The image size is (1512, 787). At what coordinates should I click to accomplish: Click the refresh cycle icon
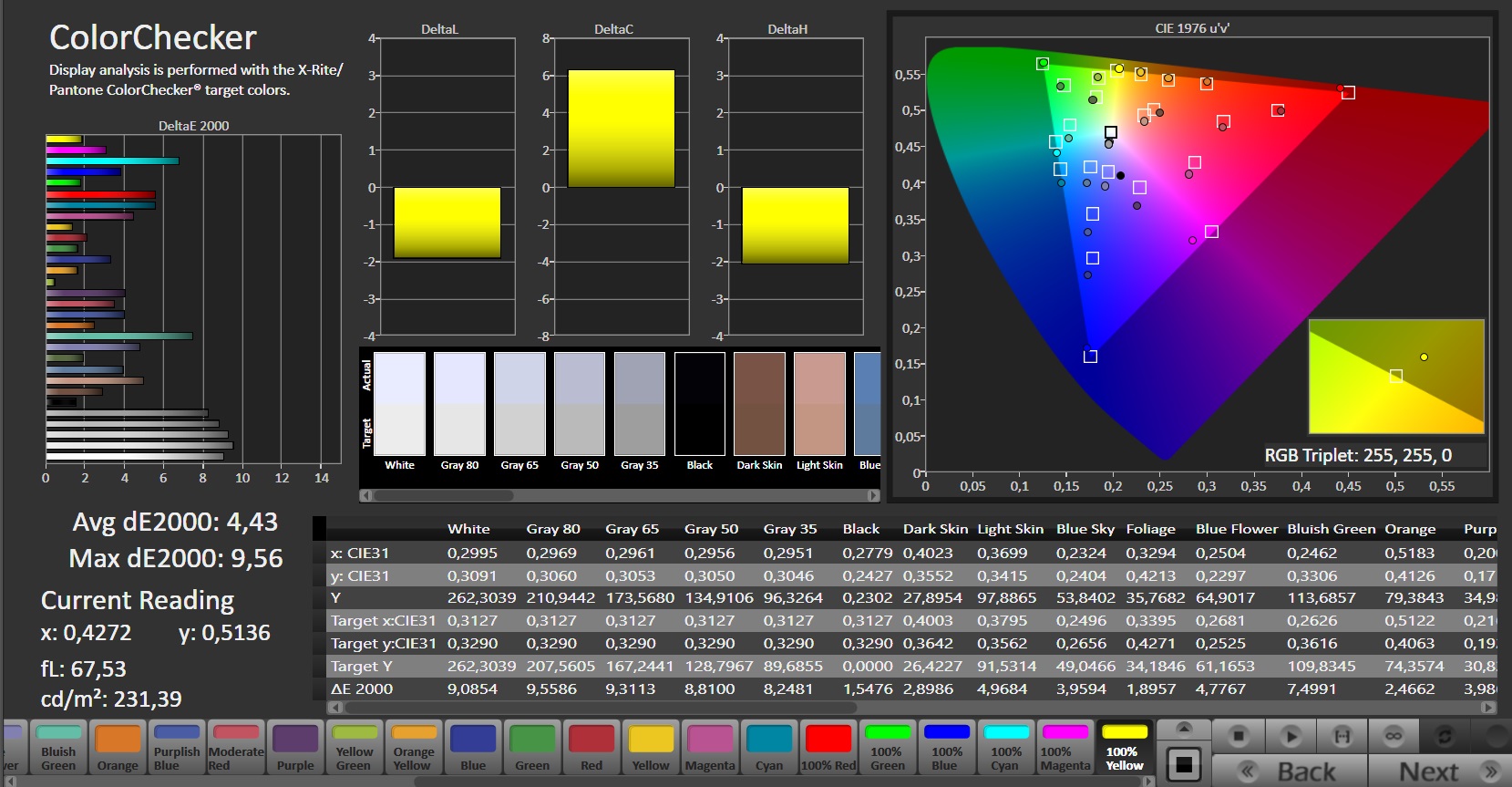pyautogui.click(x=1445, y=735)
